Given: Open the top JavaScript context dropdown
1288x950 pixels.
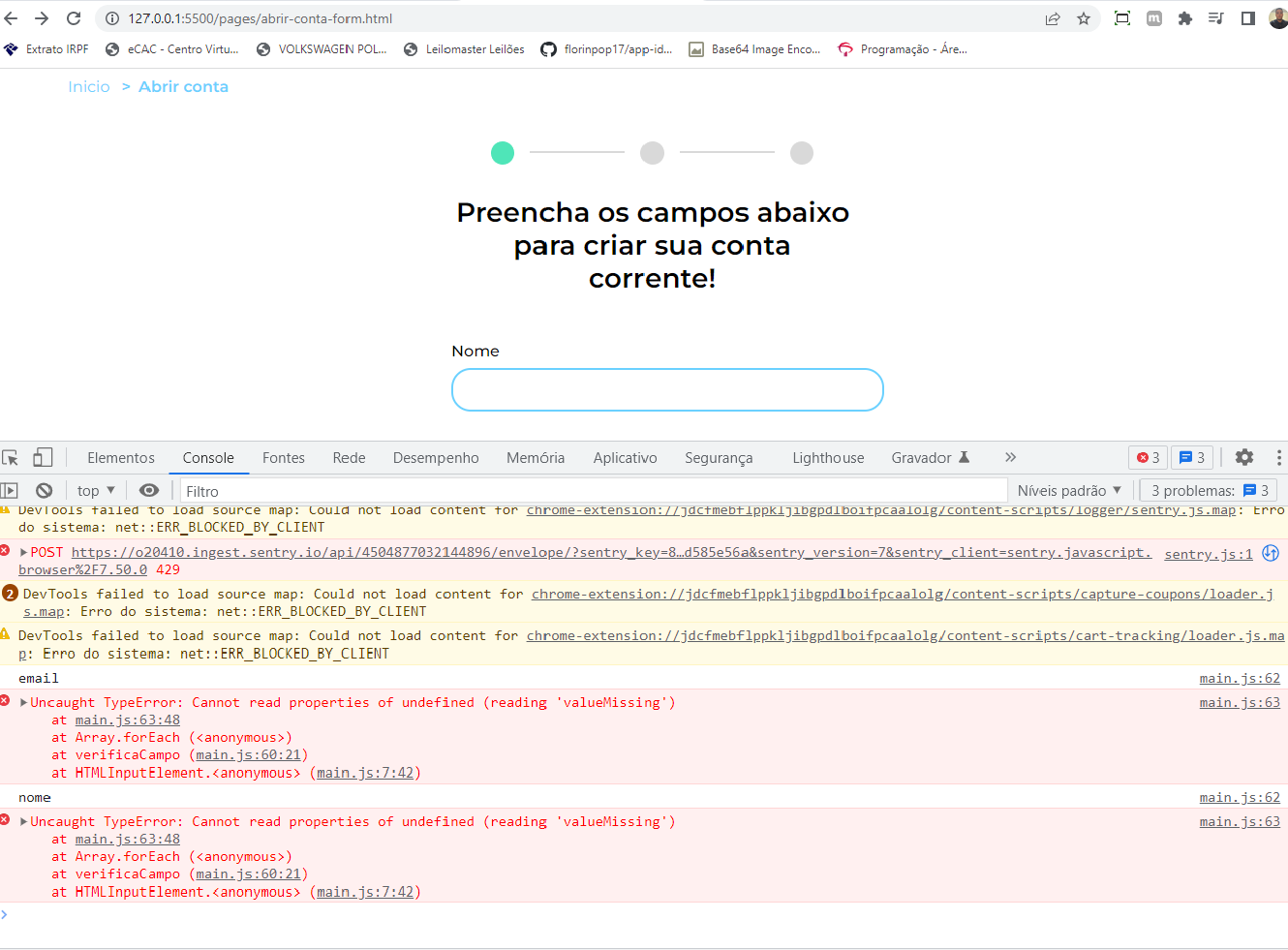Looking at the screenshot, I should point(96,491).
